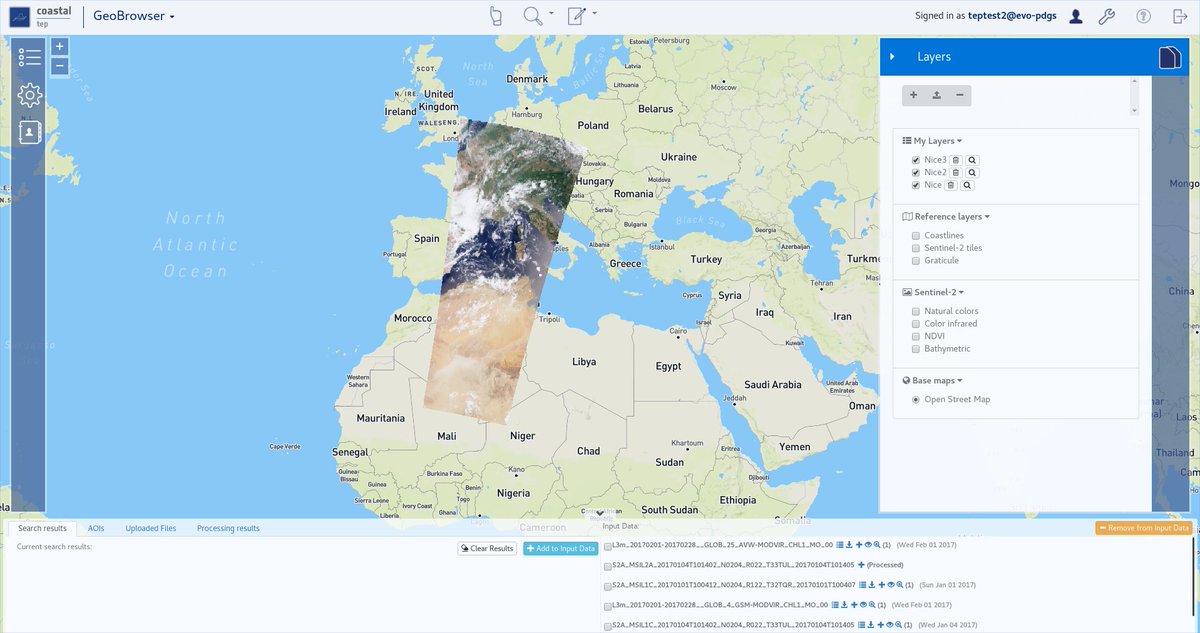Enable the Graticule layer

(916, 261)
